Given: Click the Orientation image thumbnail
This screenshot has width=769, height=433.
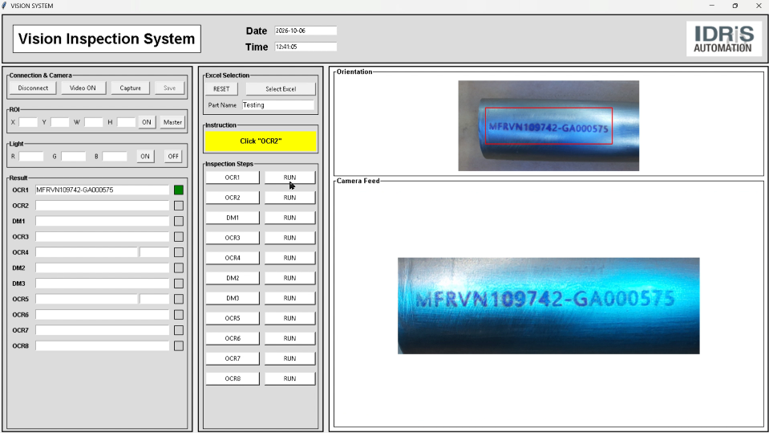Looking at the screenshot, I should 548,126.
